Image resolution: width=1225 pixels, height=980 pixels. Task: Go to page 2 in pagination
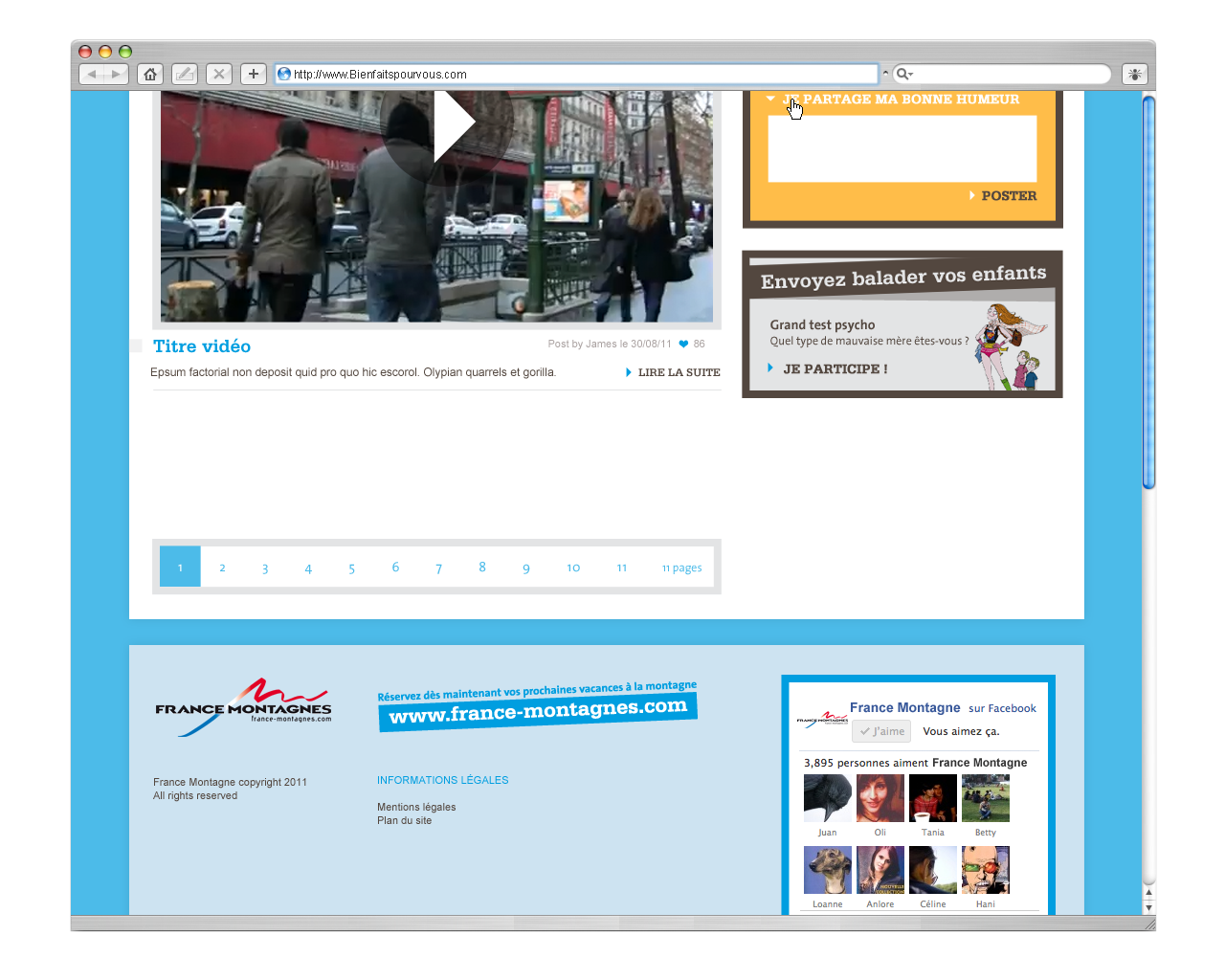click(222, 568)
